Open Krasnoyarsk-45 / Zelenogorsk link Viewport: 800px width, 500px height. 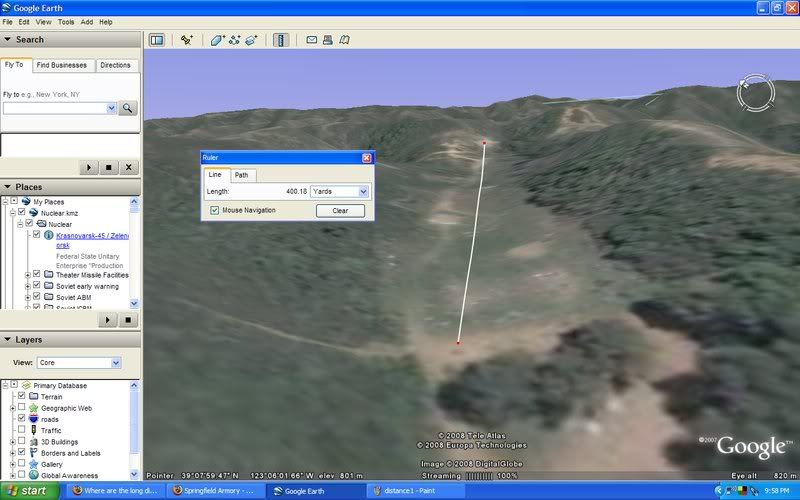click(x=92, y=240)
